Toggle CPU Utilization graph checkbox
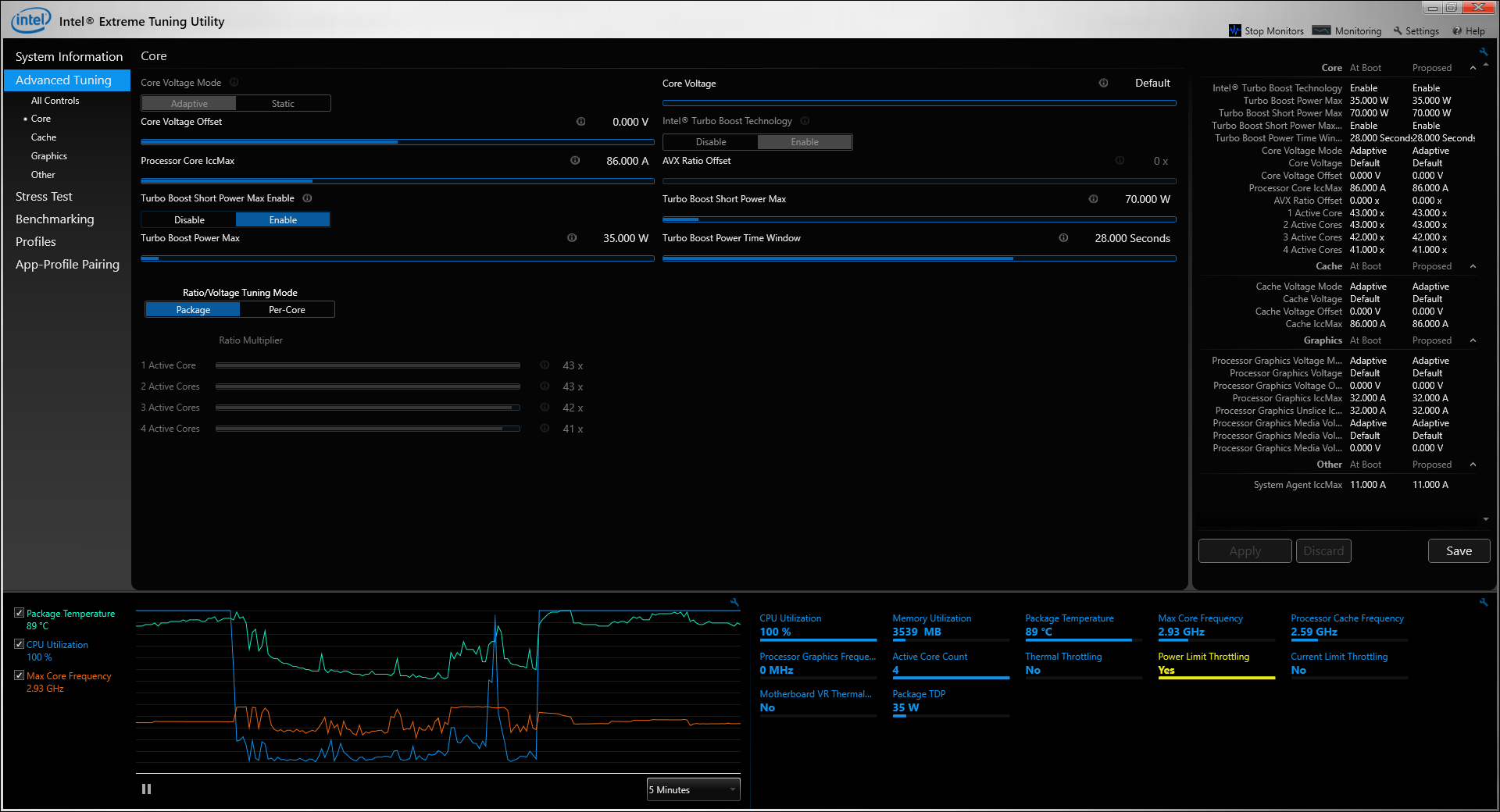 coord(19,644)
